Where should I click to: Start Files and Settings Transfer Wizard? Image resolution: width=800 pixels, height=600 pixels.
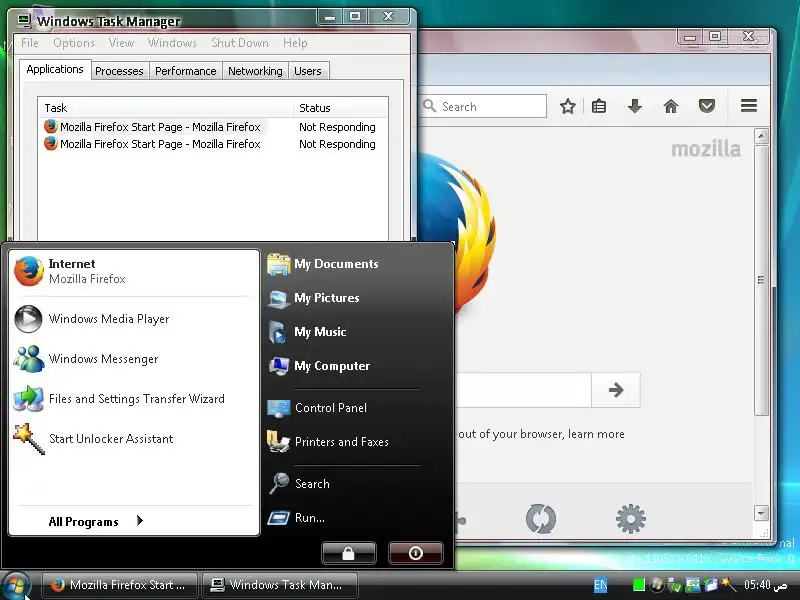pyautogui.click(x=134, y=398)
